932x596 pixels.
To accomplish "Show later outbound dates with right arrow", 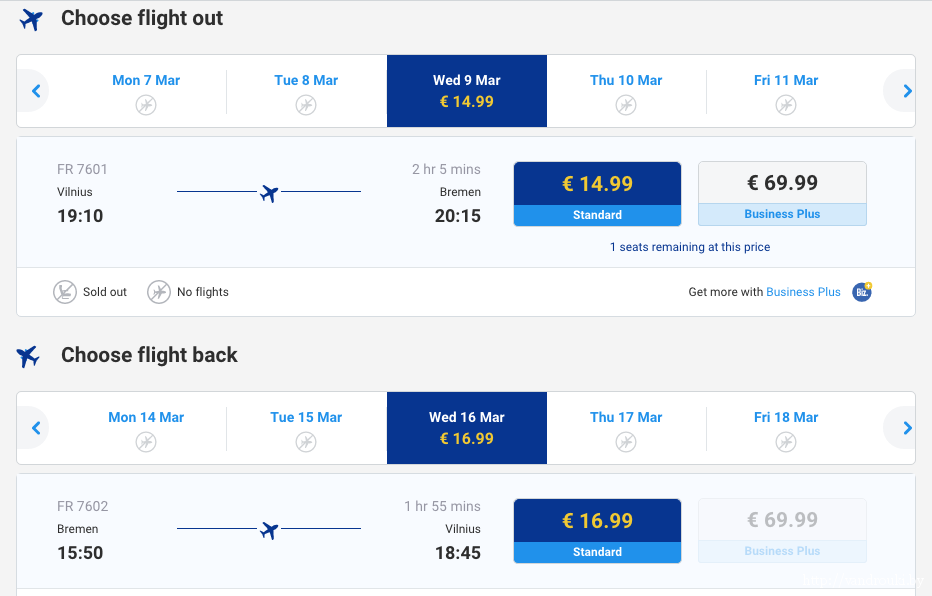I will [906, 91].
